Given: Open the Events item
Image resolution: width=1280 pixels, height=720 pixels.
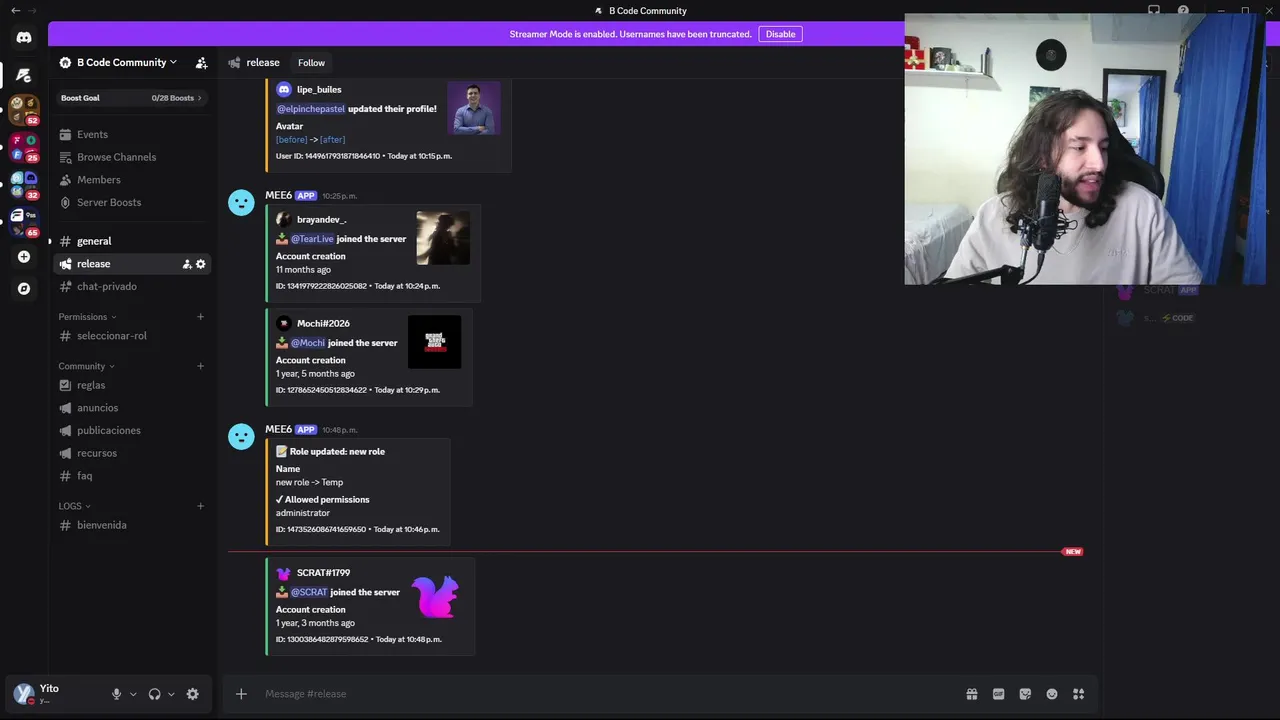Looking at the screenshot, I should pos(132,134).
